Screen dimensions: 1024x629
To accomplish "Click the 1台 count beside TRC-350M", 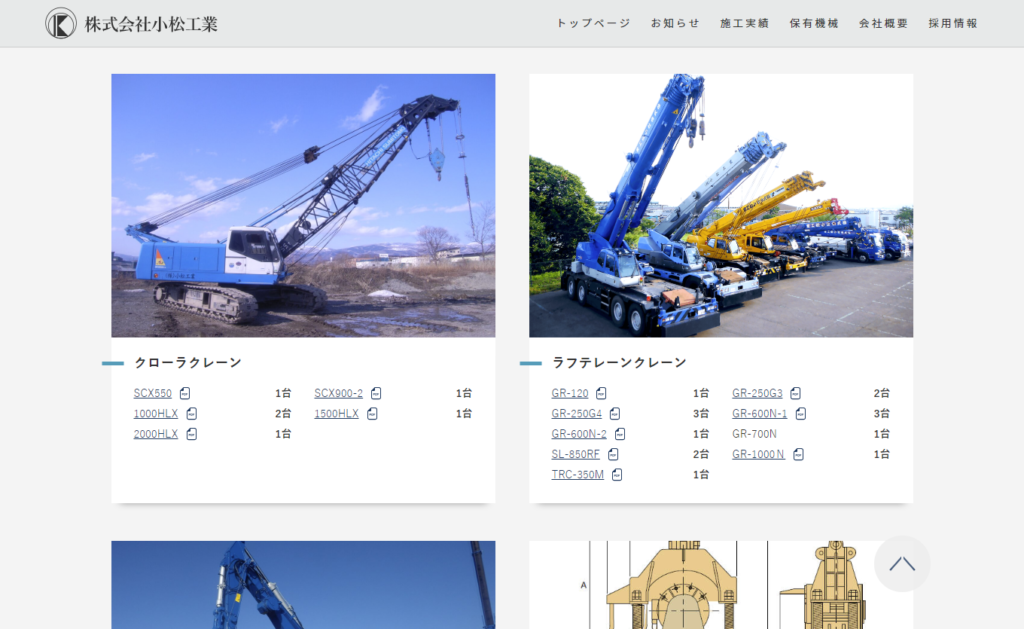I will [701, 474].
